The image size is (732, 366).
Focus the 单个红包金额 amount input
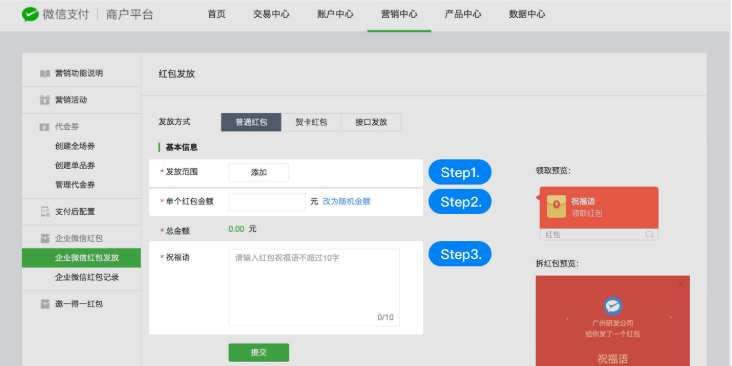267,202
